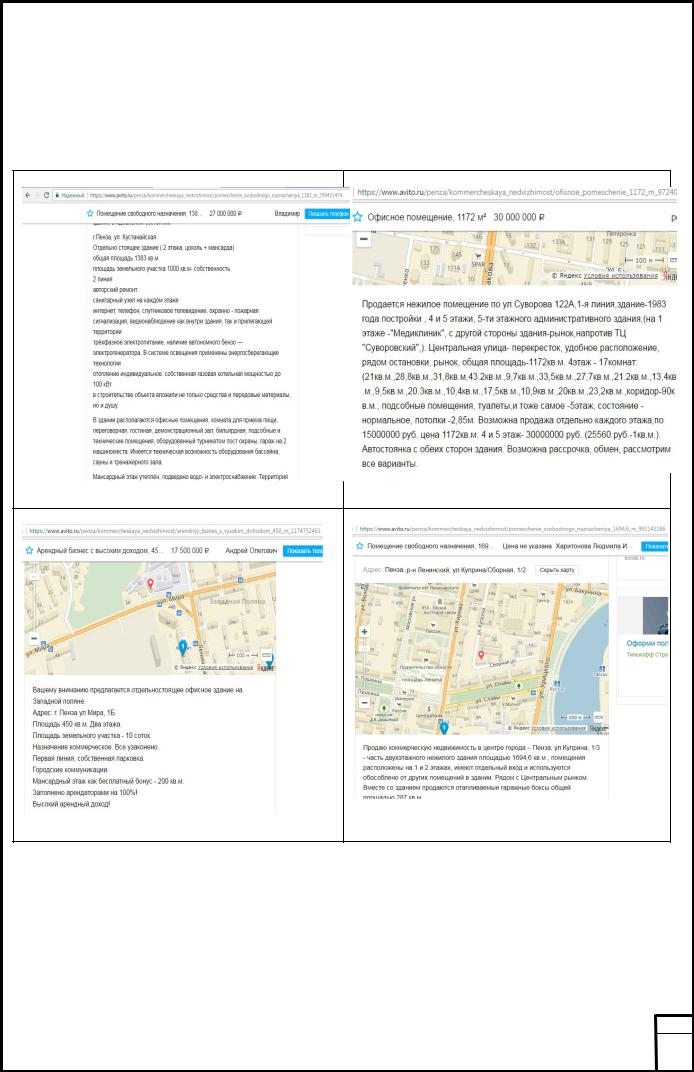Click the seller name 'Харитонова Людмила И...'
The image size is (694, 1072).
593,546
